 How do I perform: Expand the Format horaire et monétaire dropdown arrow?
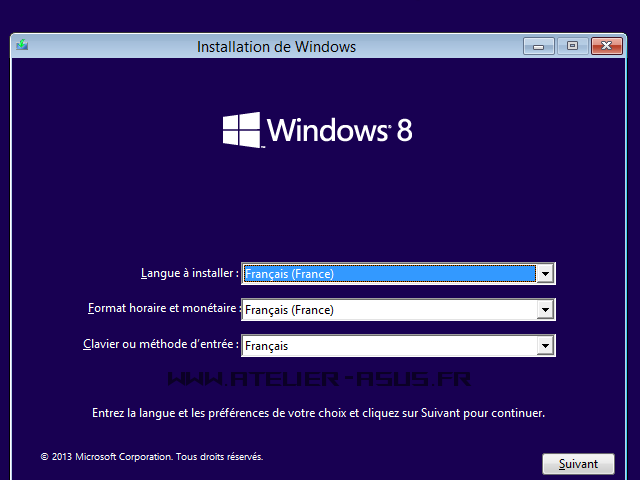[x=545, y=310]
